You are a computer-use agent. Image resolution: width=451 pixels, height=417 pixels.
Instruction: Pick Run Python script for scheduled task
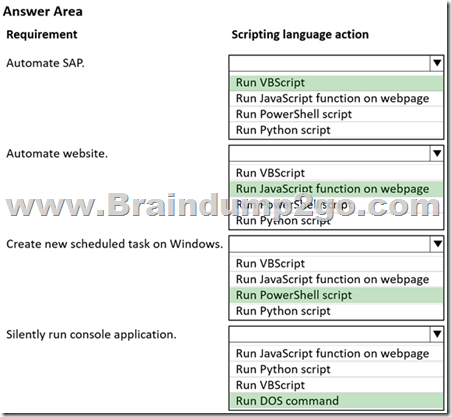click(336, 311)
